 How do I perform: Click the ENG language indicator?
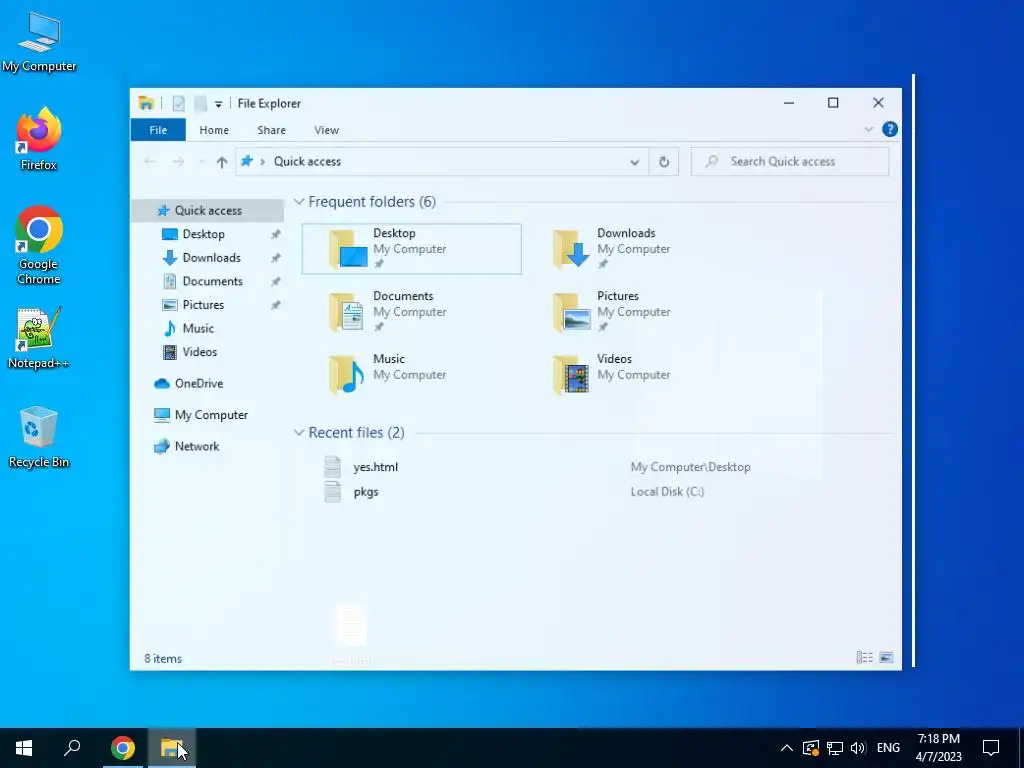pos(888,748)
